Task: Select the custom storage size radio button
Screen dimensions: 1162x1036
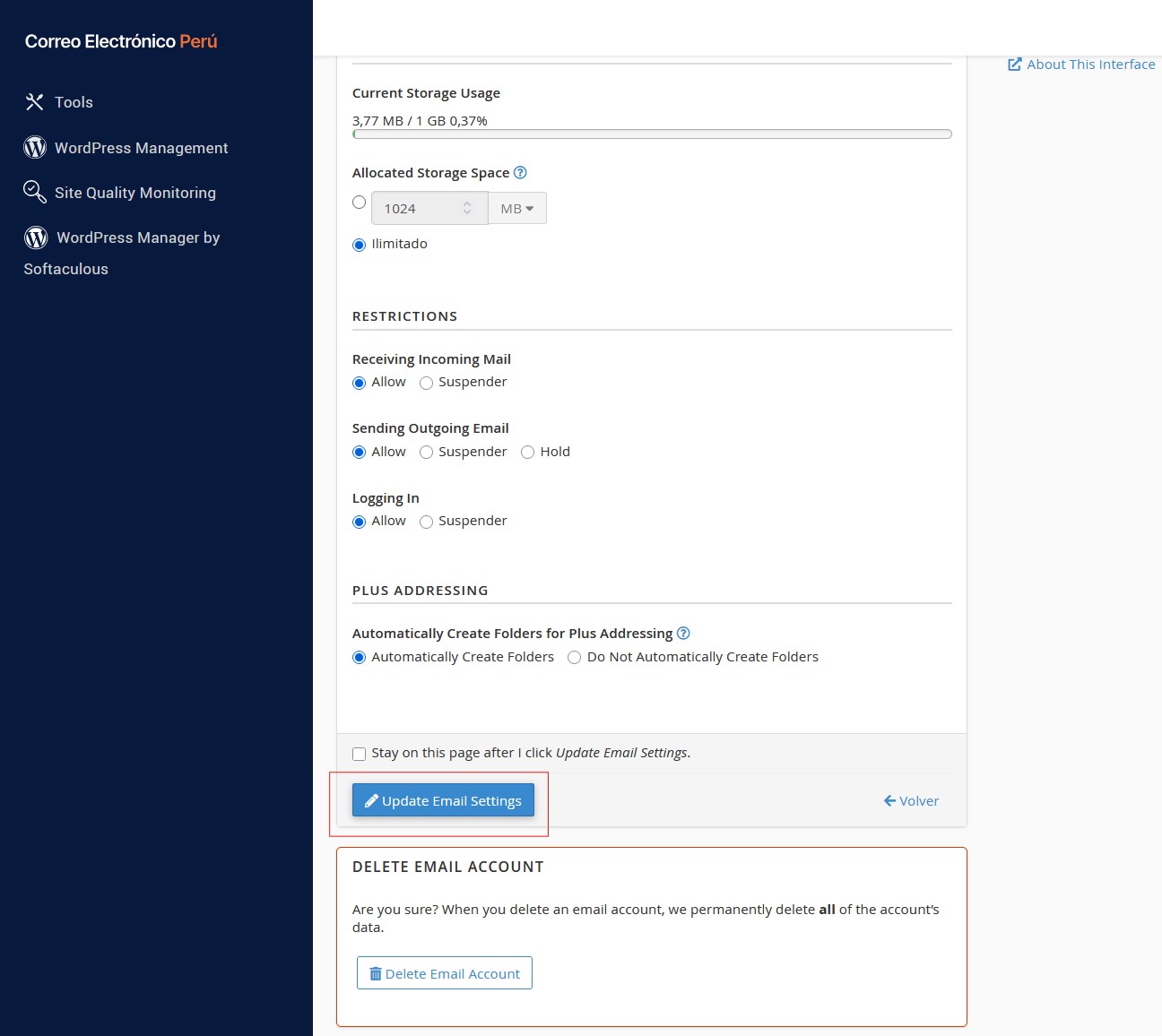Action: [360, 203]
